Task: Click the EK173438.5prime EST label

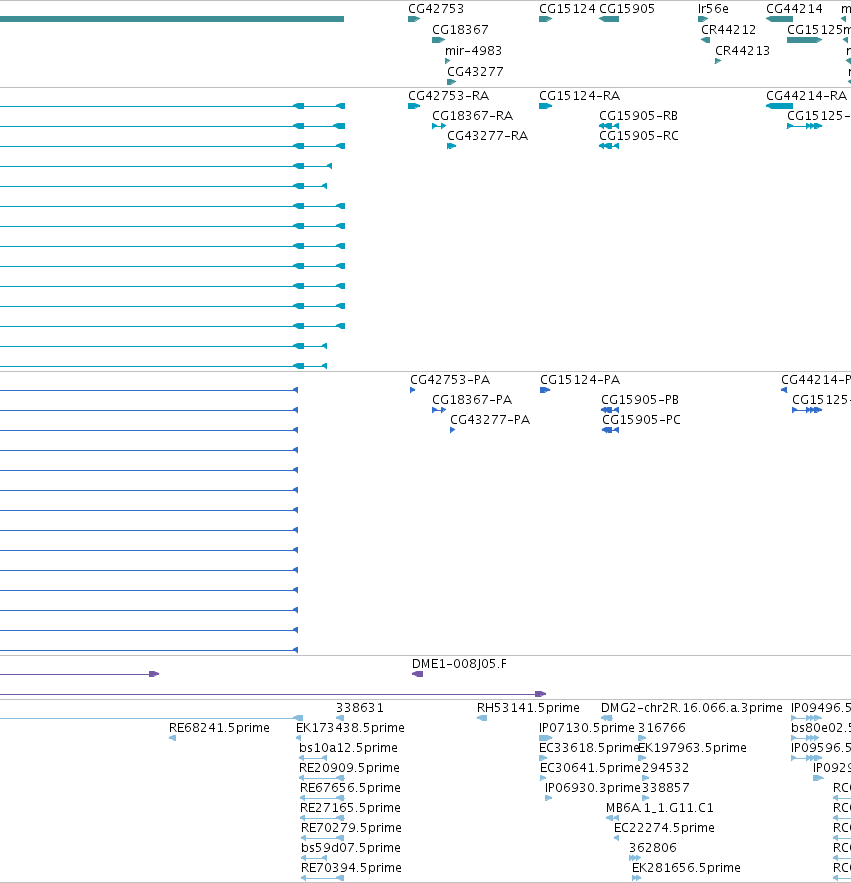Action: 350,728
